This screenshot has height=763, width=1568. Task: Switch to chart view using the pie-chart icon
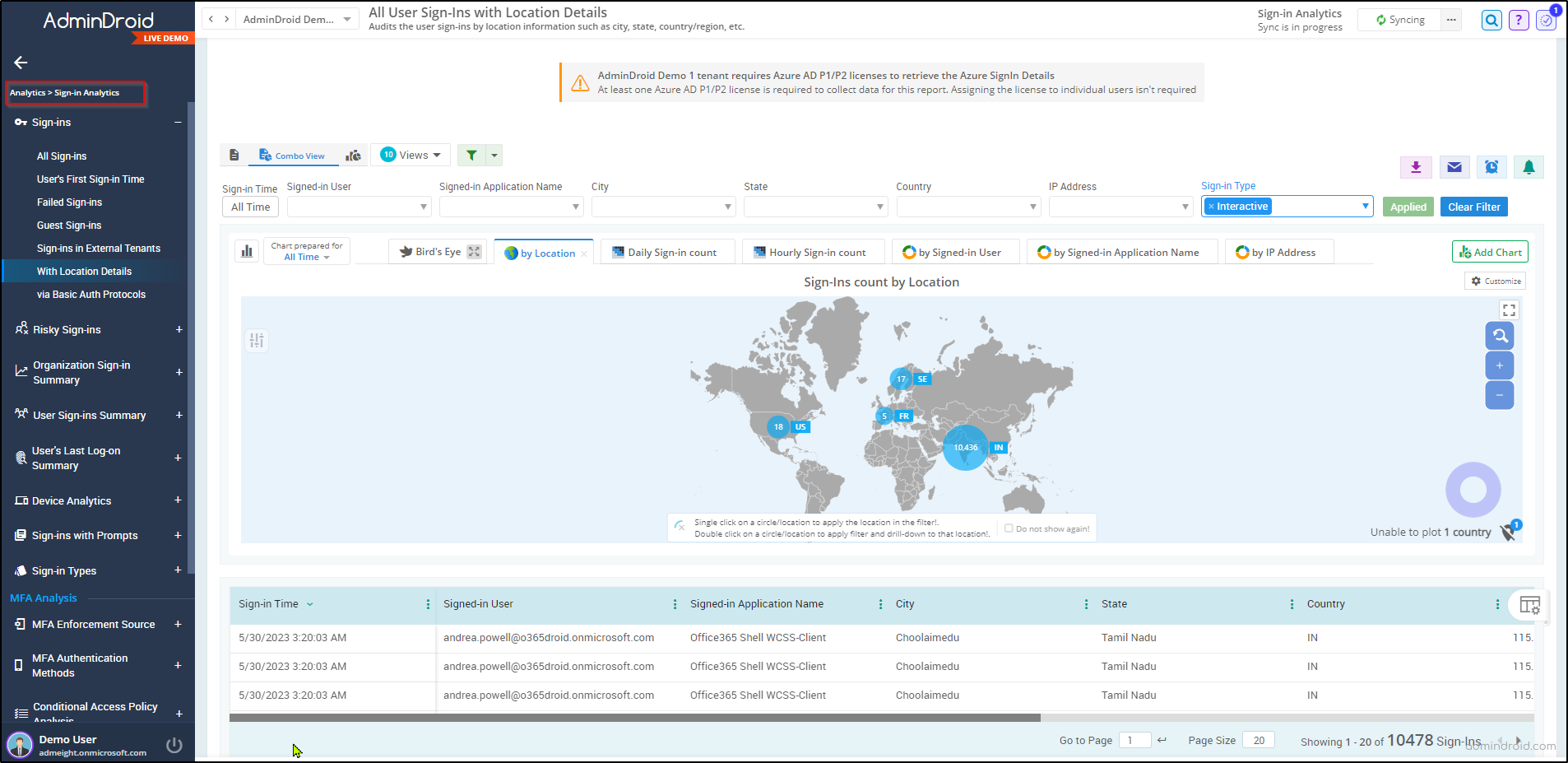pos(354,155)
